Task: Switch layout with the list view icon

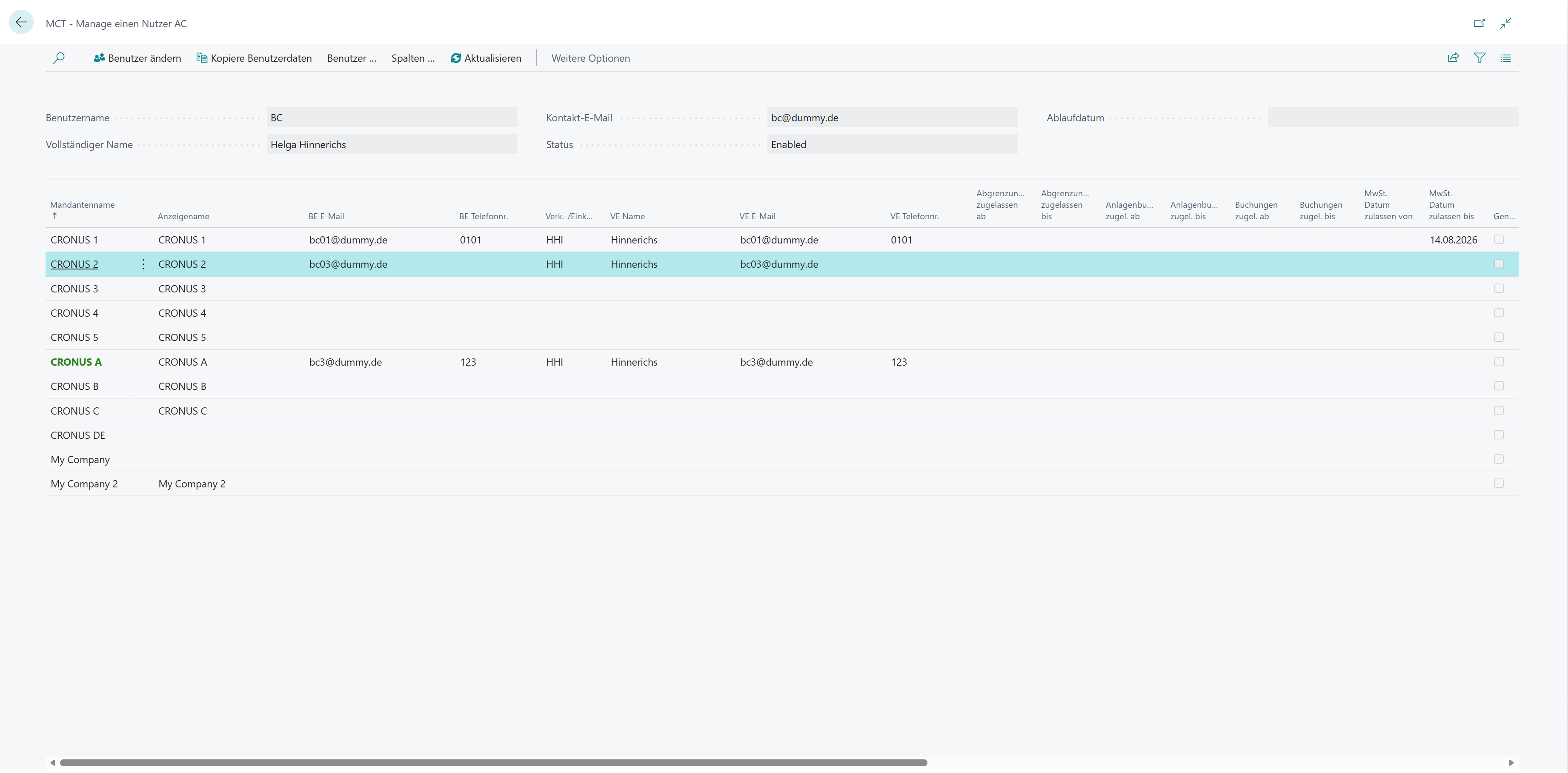Action: [x=1505, y=58]
